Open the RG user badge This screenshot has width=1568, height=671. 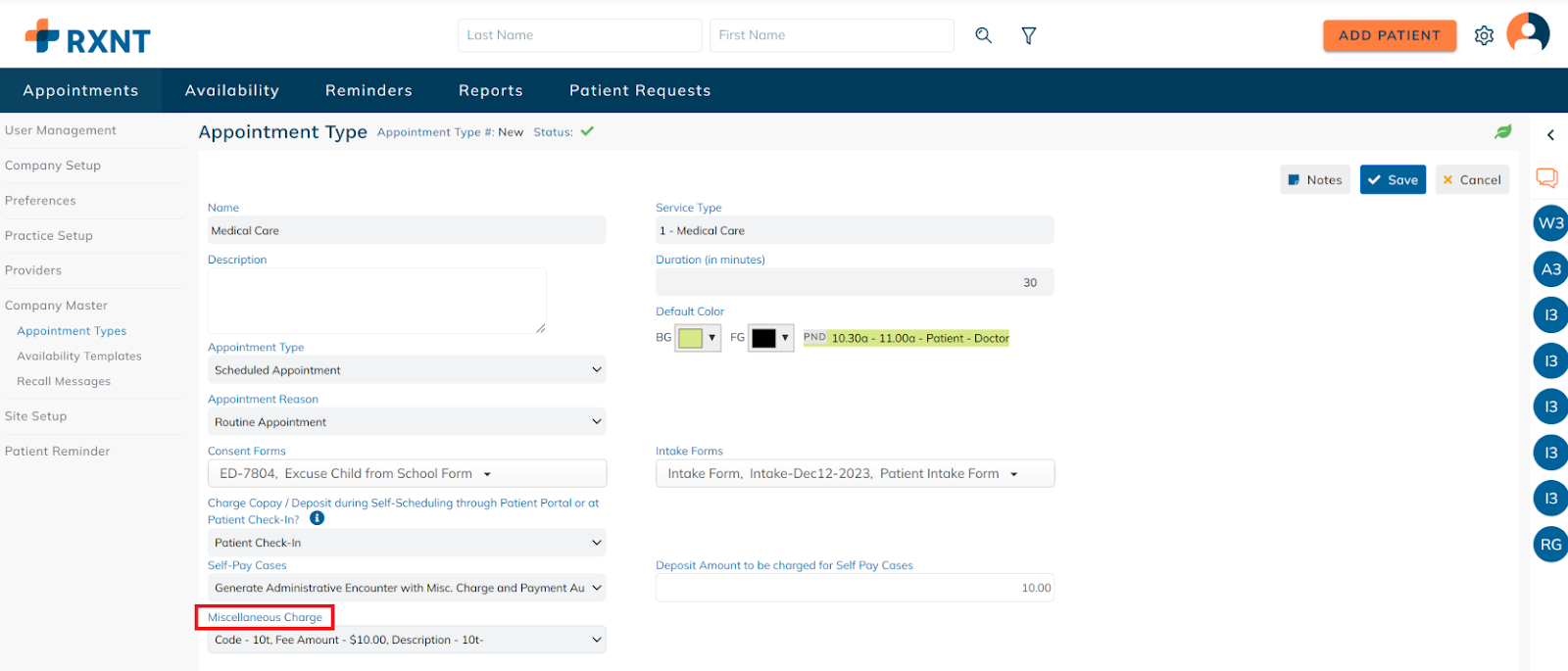click(x=1550, y=545)
